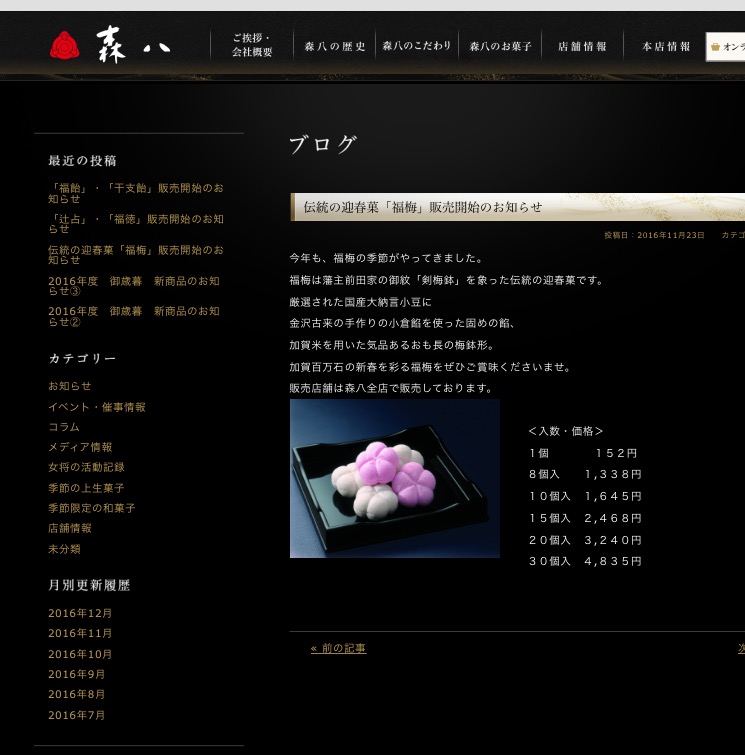745x755 pixels.
Task: Open archive 2016年12月
Action: point(80,613)
